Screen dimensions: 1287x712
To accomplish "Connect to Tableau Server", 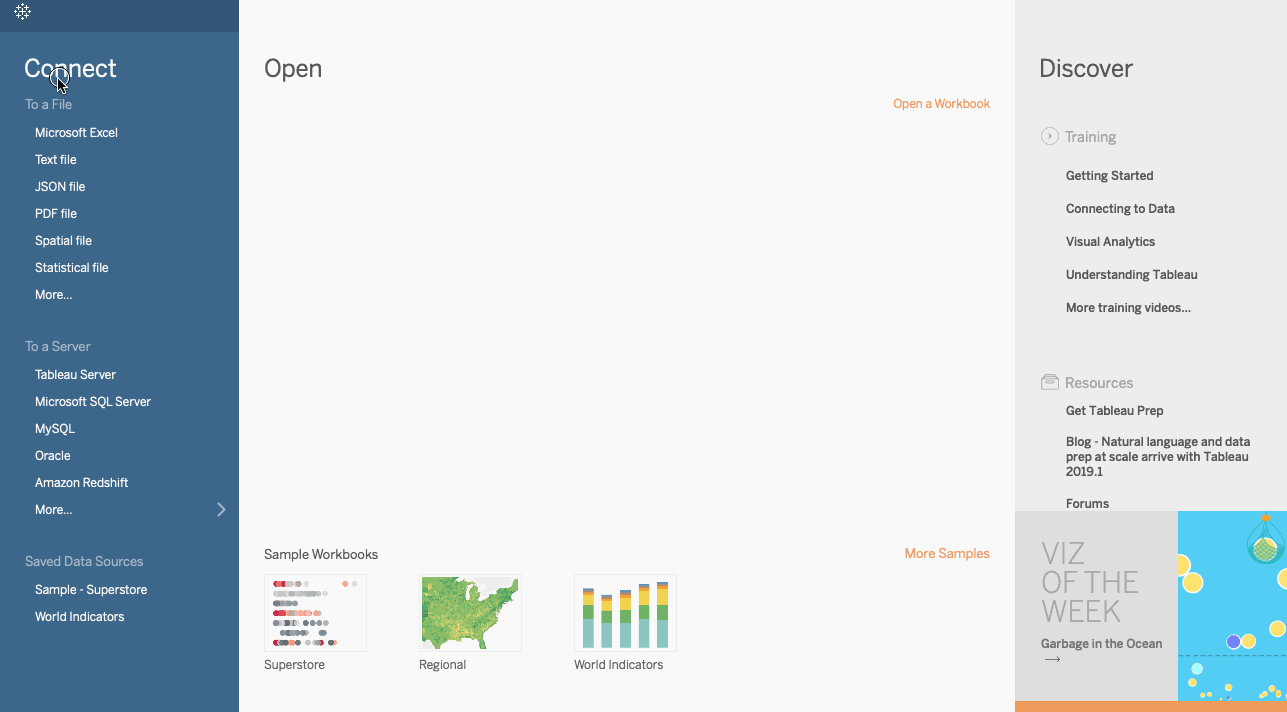I will pos(75,374).
